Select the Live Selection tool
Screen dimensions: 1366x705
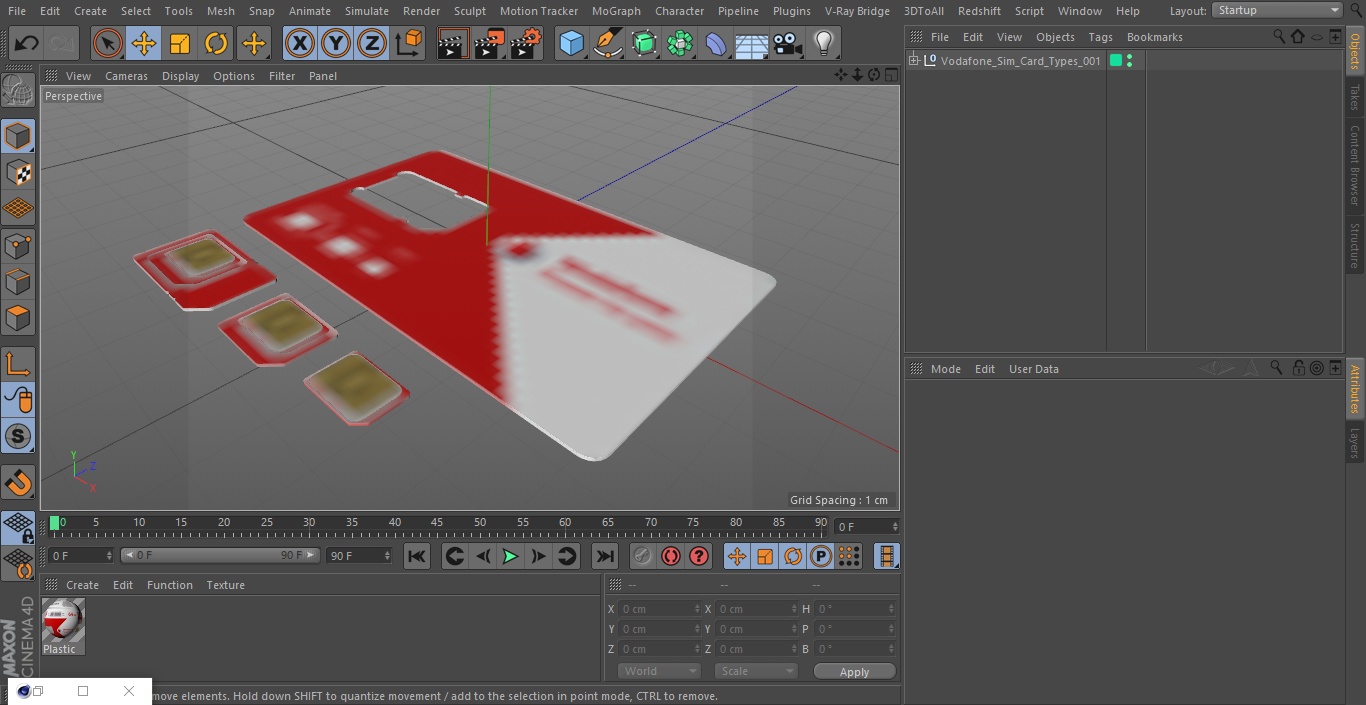[108, 43]
